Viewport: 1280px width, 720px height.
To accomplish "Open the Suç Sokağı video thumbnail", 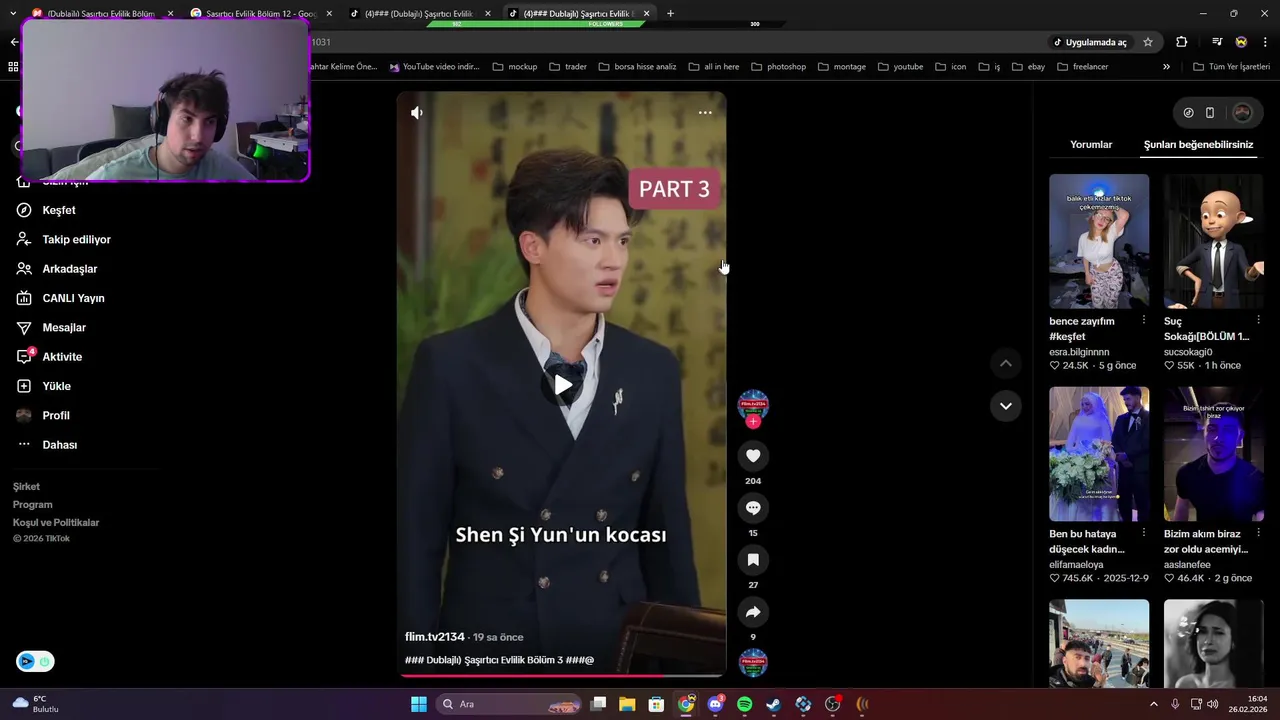I will coord(1213,241).
